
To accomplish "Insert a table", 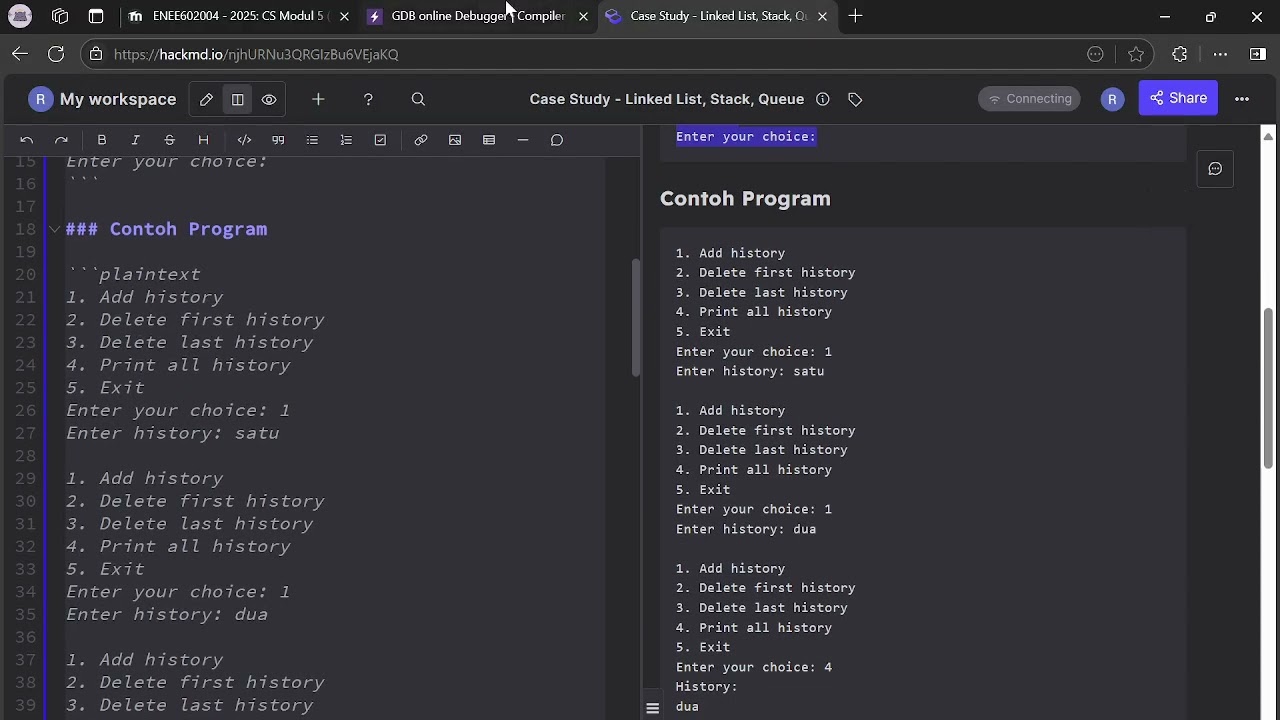I will click(x=489, y=140).
